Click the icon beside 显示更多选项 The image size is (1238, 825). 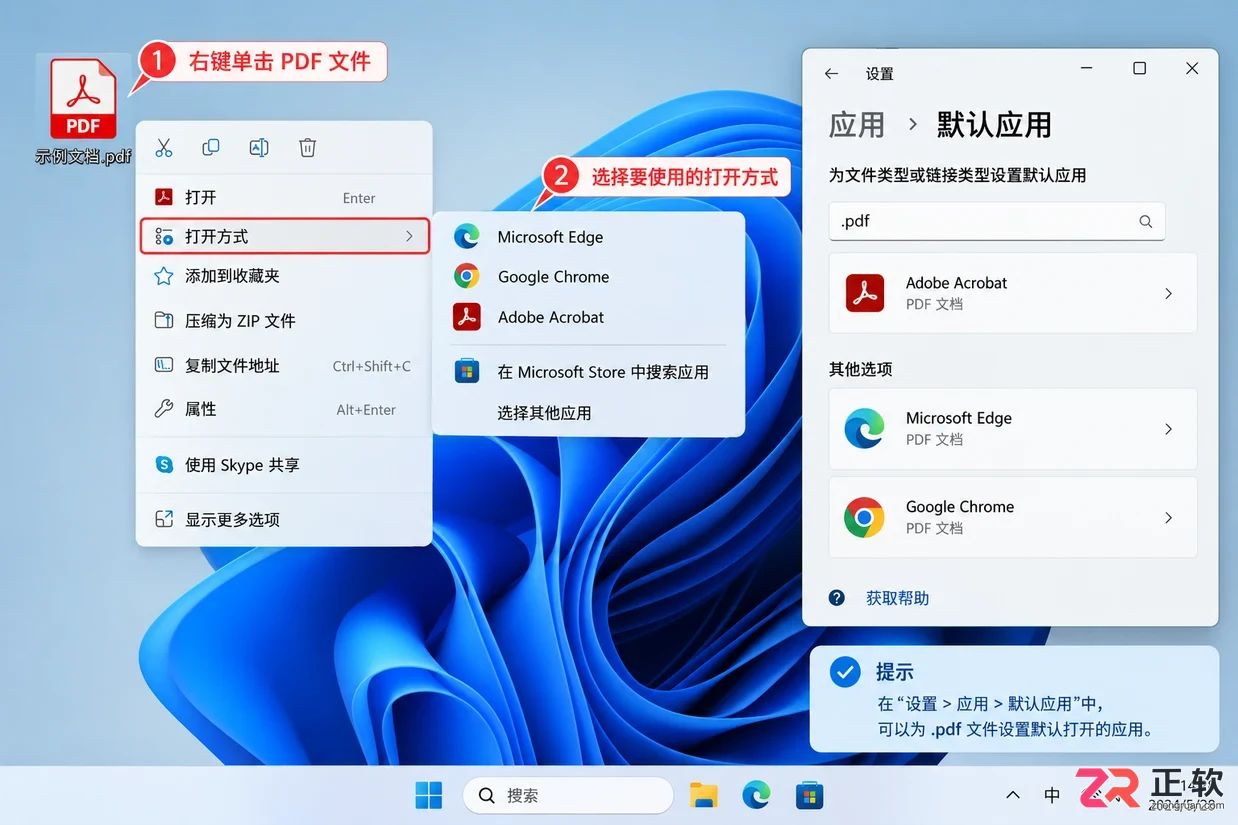point(164,520)
